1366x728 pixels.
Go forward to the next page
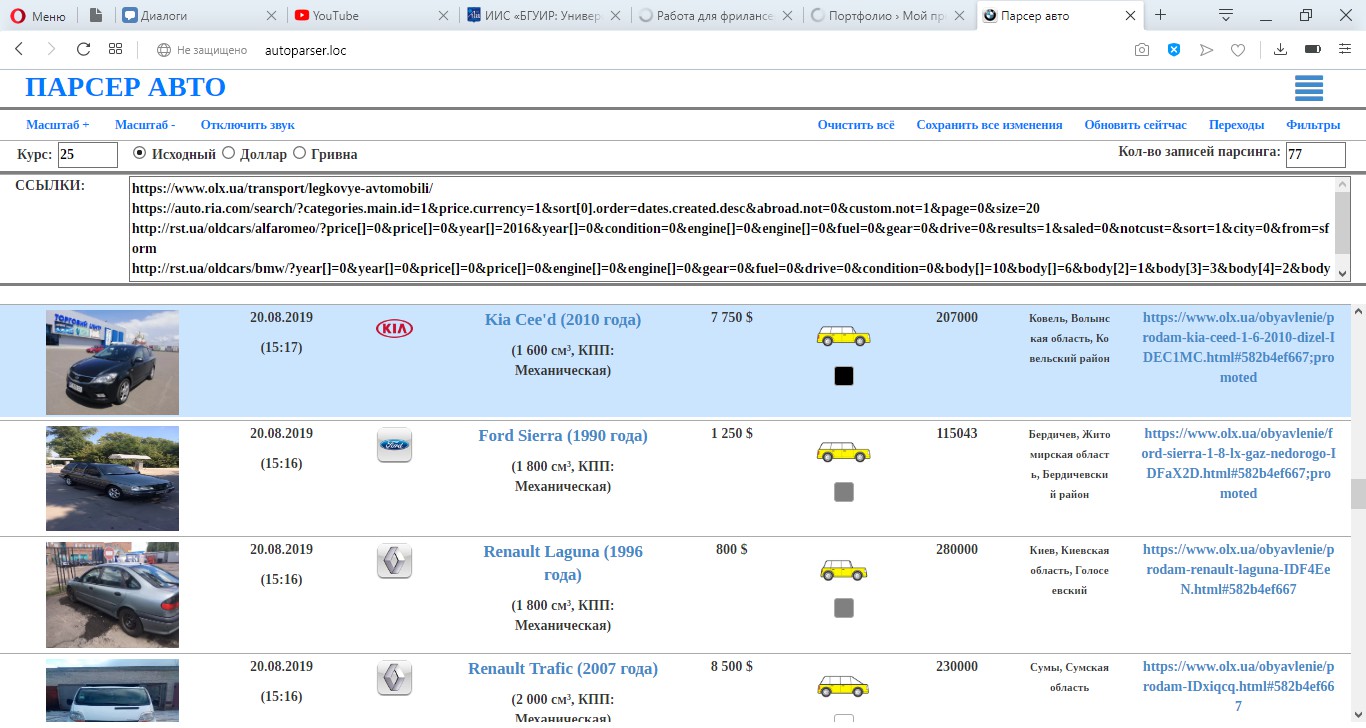coord(51,49)
